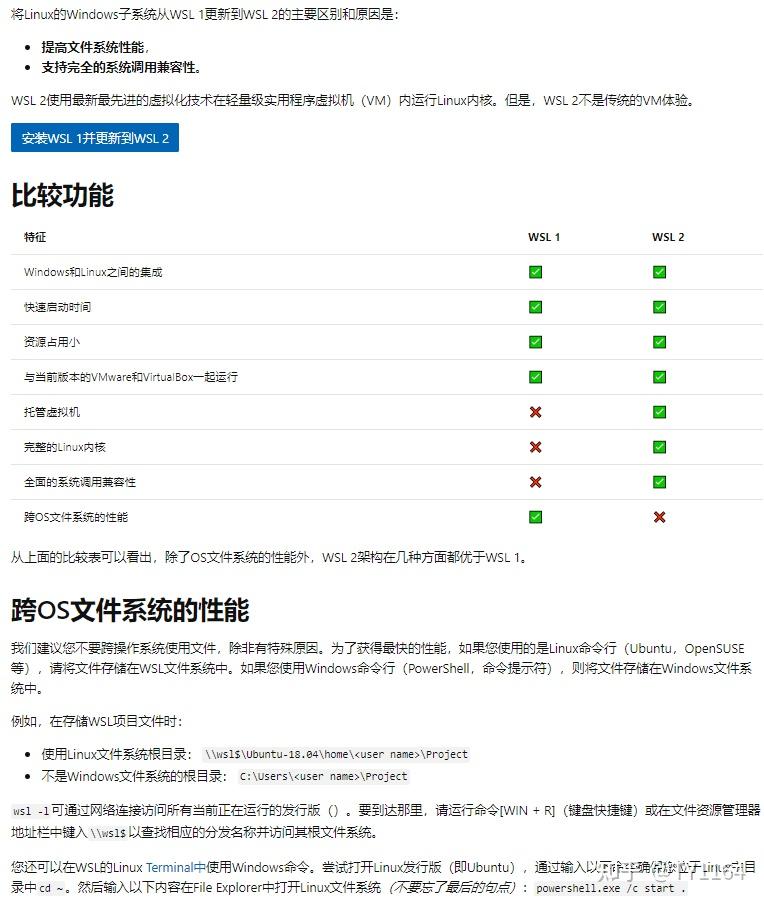Click WSL 1 checkmark in VMware和VirtualBox row

coord(535,377)
